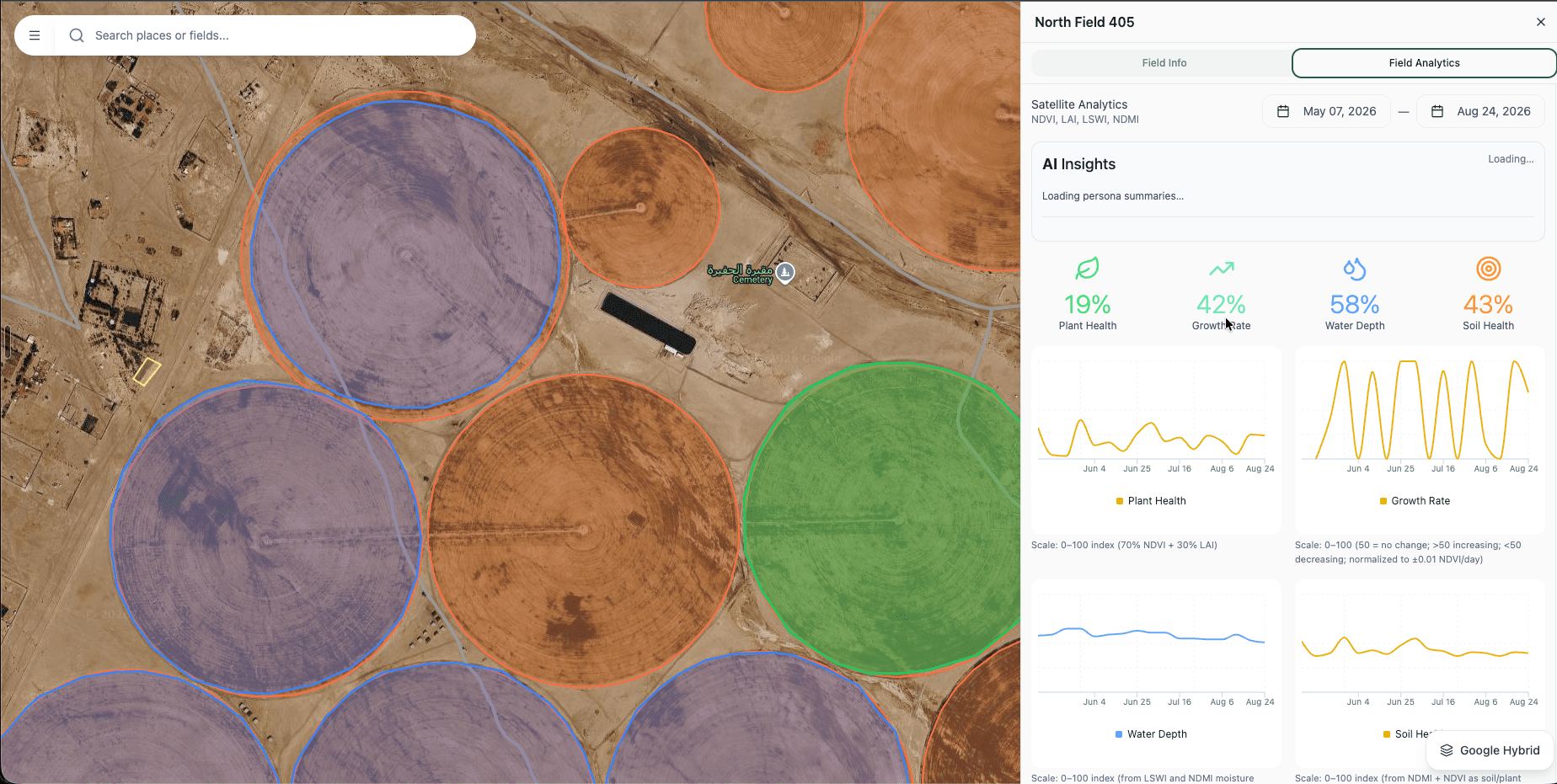Click the AI Insights heading
The image size is (1557, 784).
point(1078,164)
